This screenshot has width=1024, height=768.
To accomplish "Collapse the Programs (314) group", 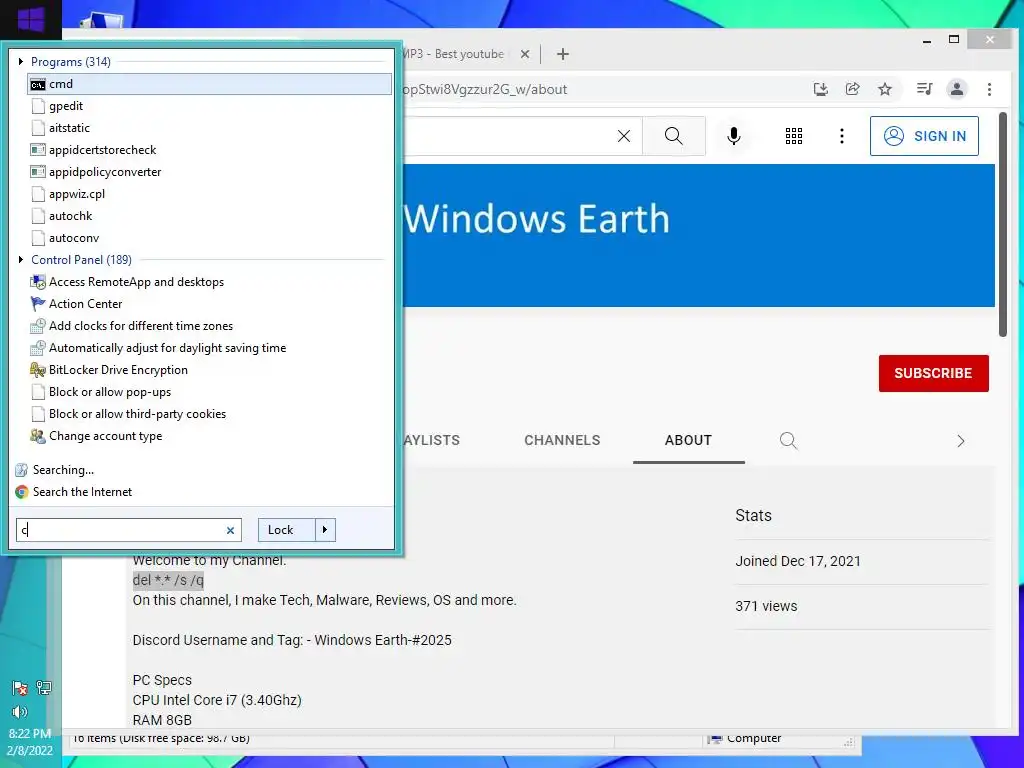I will (x=21, y=61).
